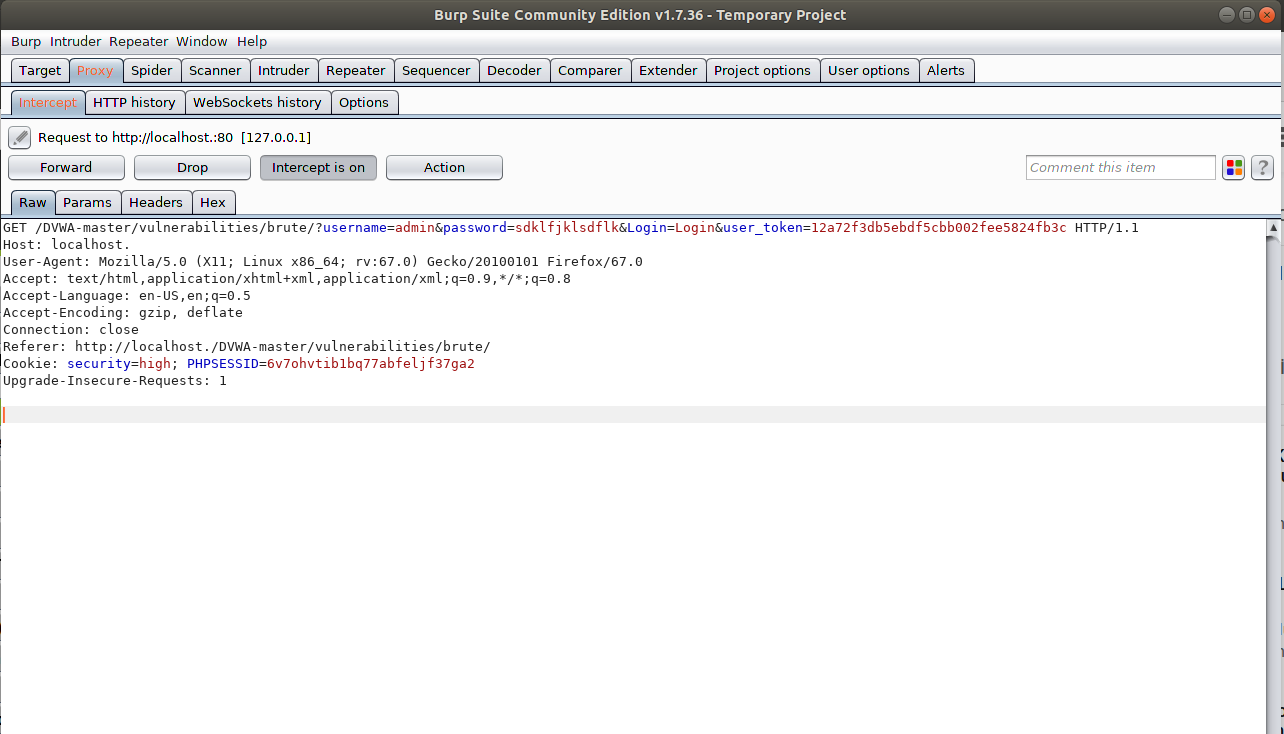This screenshot has height=734, width=1284.
Task: Select the HTTP history sub-tab
Action: [x=134, y=102]
